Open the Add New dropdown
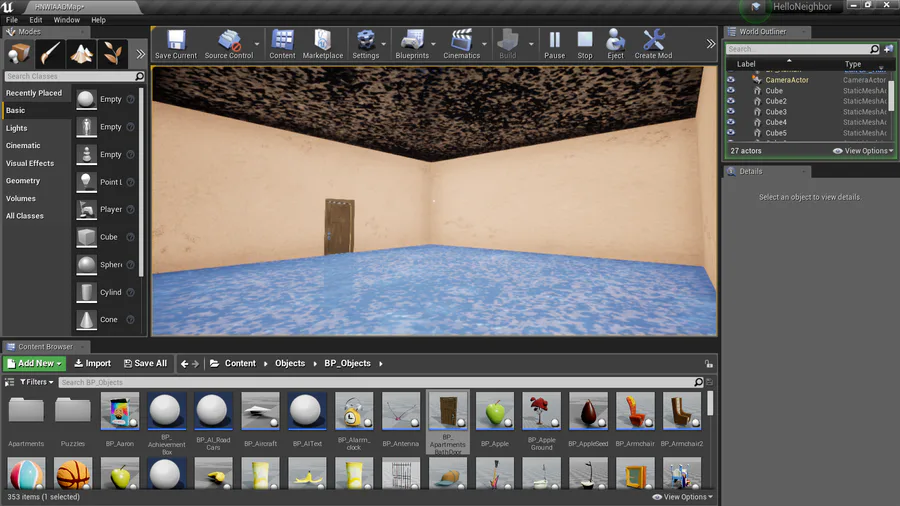 click(x=34, y=363)
